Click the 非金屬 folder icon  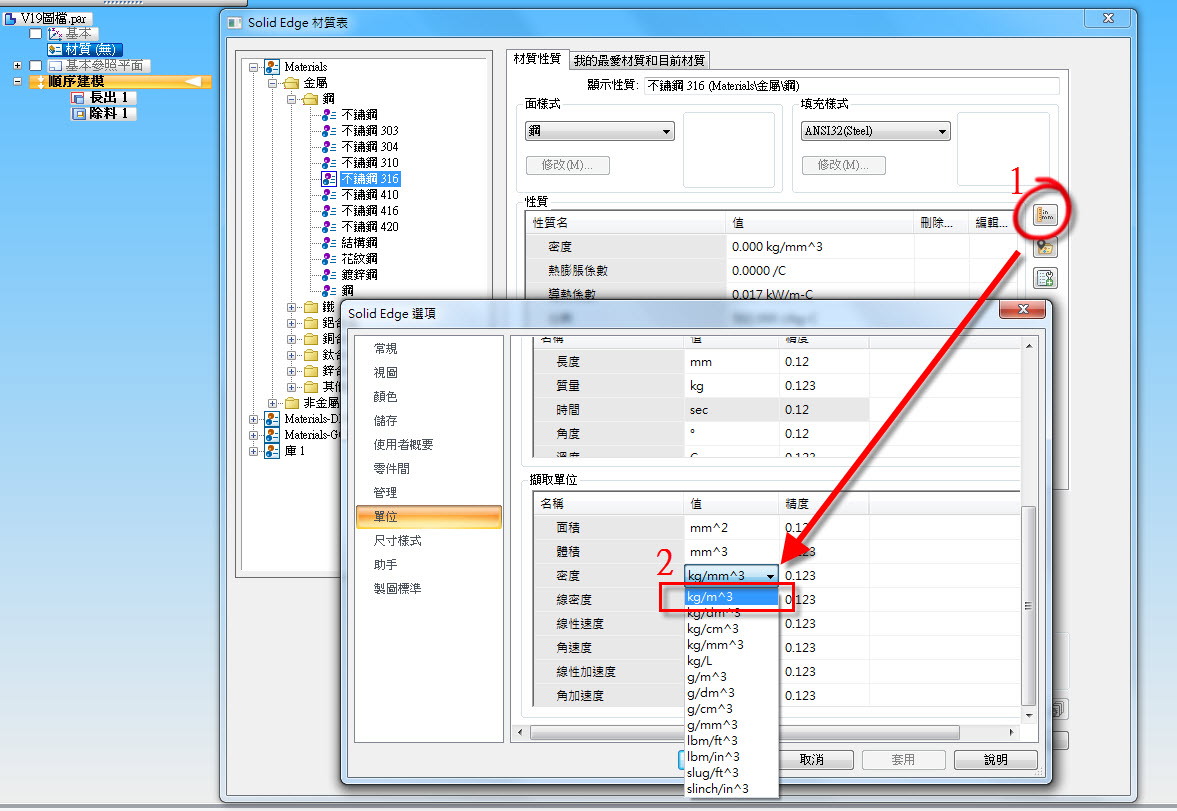pos(291,403)
